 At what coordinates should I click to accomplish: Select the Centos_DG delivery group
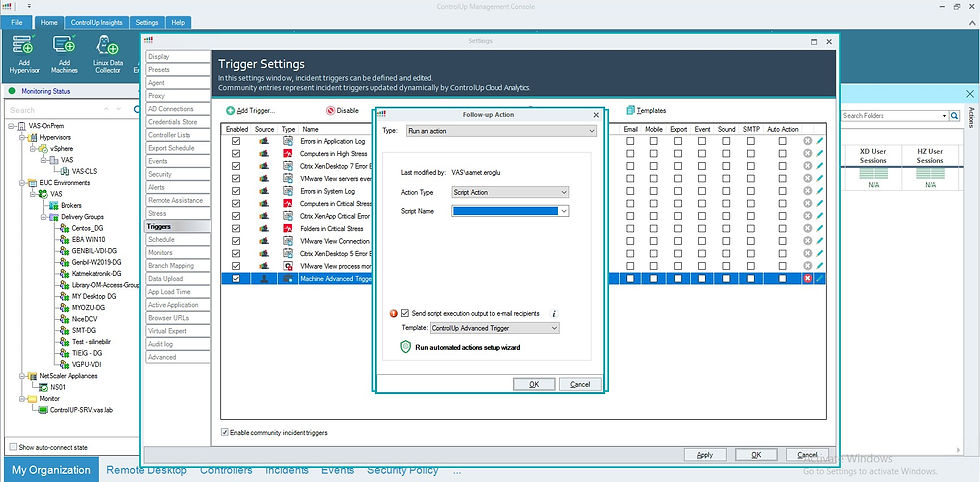point(81,228)
